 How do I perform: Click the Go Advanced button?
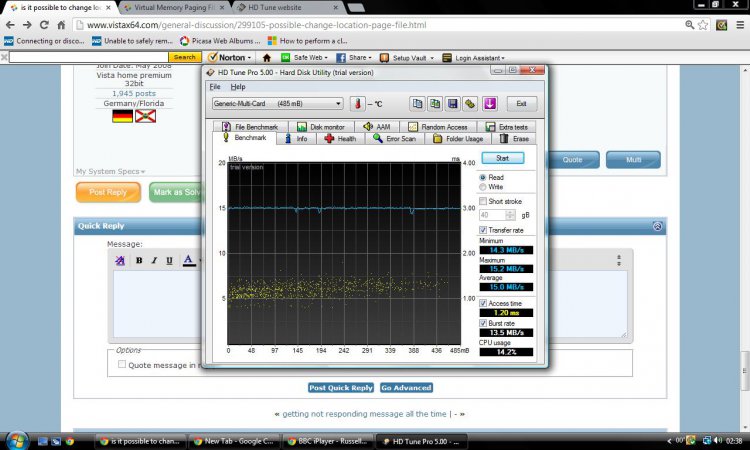click(x=406, y=388)
